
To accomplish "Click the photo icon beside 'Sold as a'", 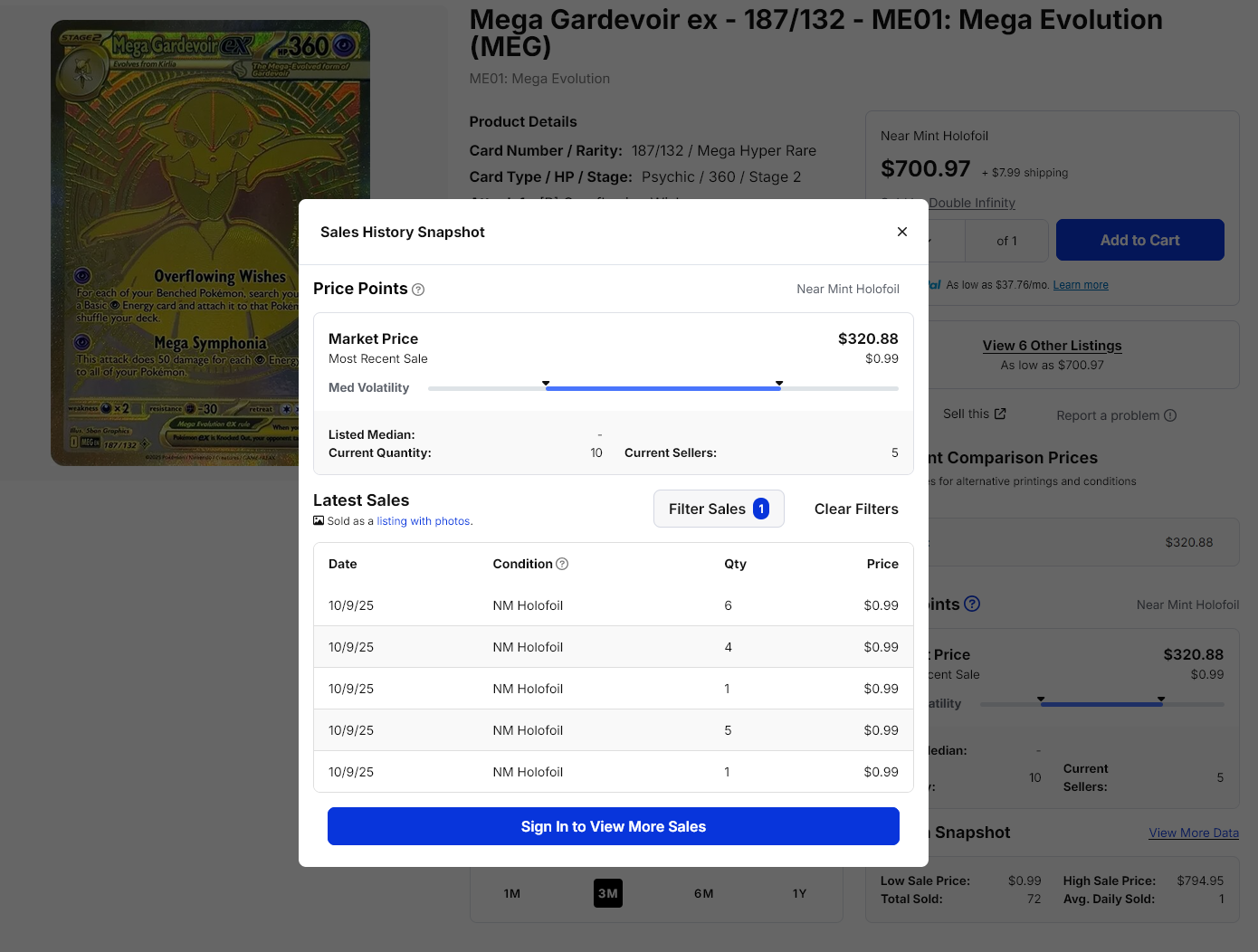I will pyautogui.click(x=319, y=520).
